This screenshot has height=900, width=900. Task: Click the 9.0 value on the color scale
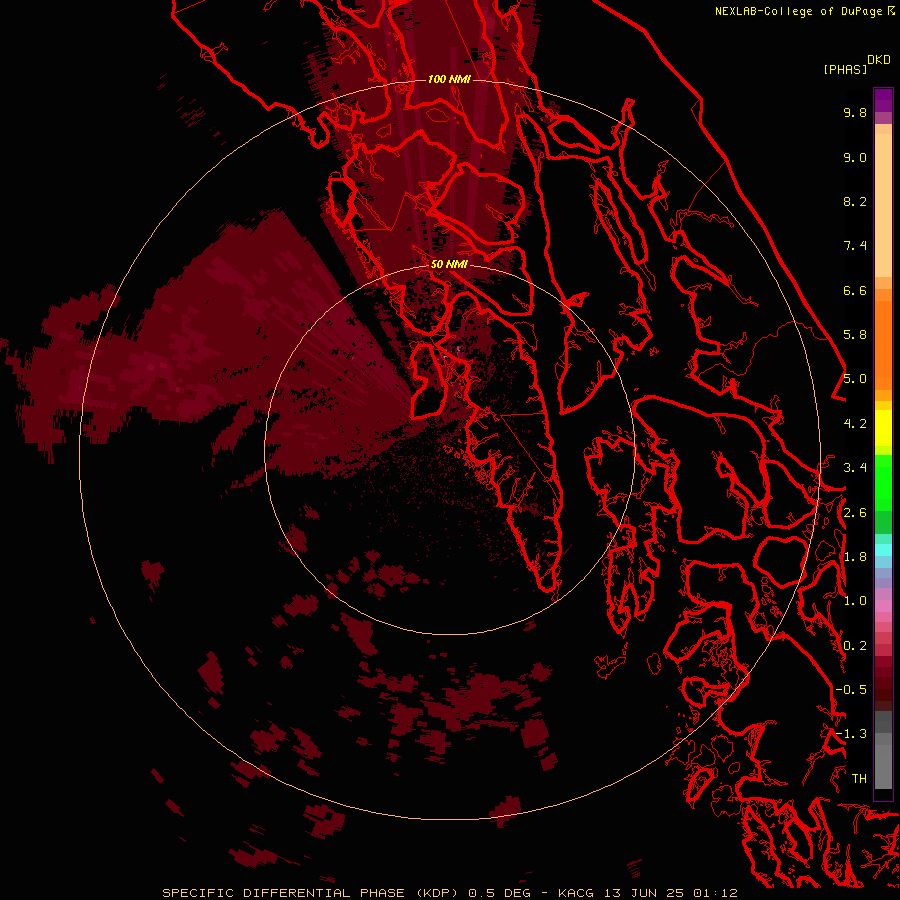coord(855,157)
